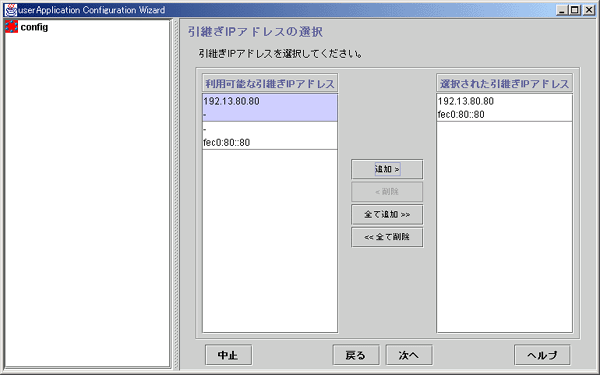Click the 全て追加 >> add all button
This screenshot has width=600, height=375.
pos(387,214)
